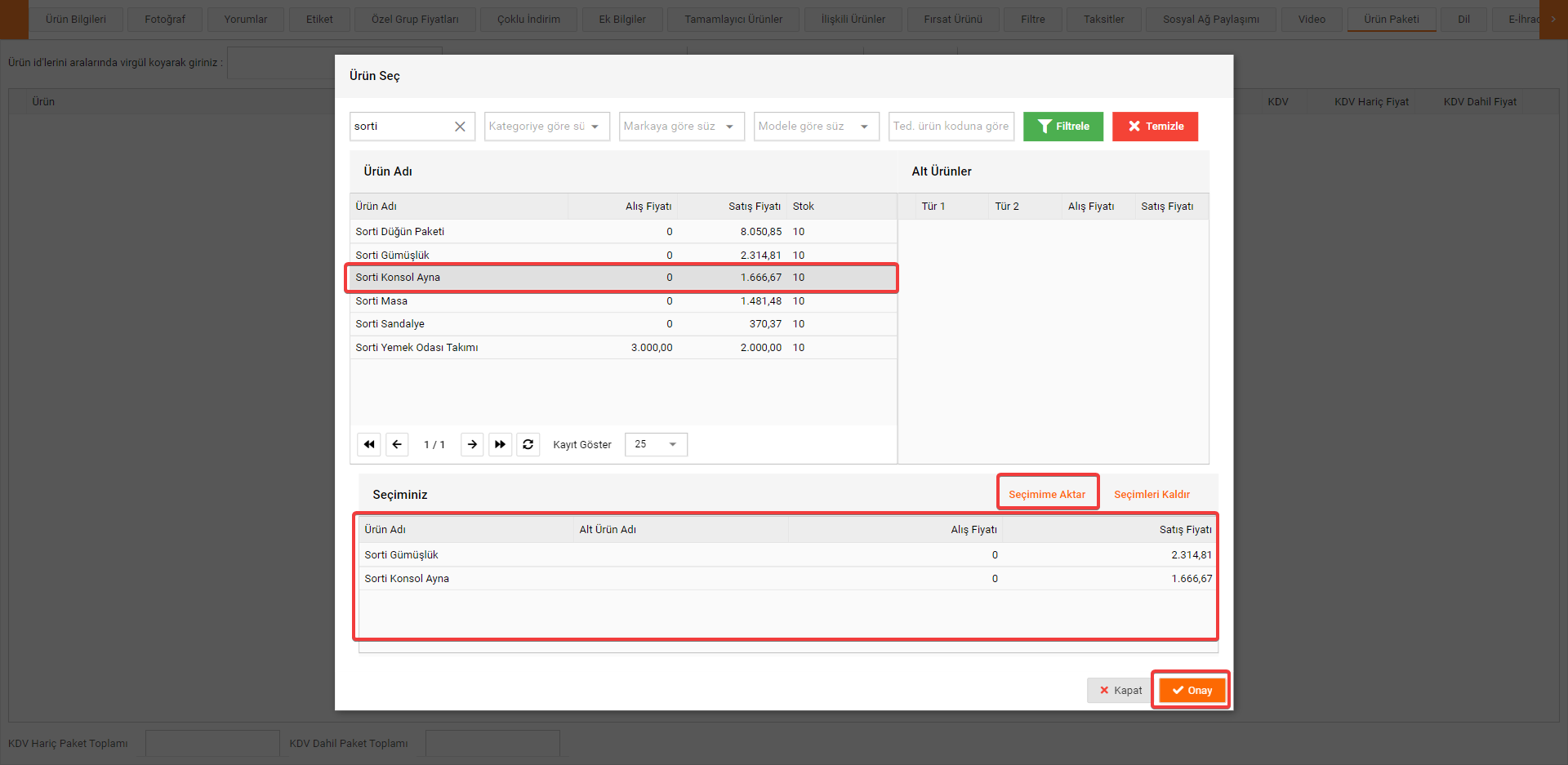Click the green Filtrele button
The image size is (1568, 765).
(1063, 127)
